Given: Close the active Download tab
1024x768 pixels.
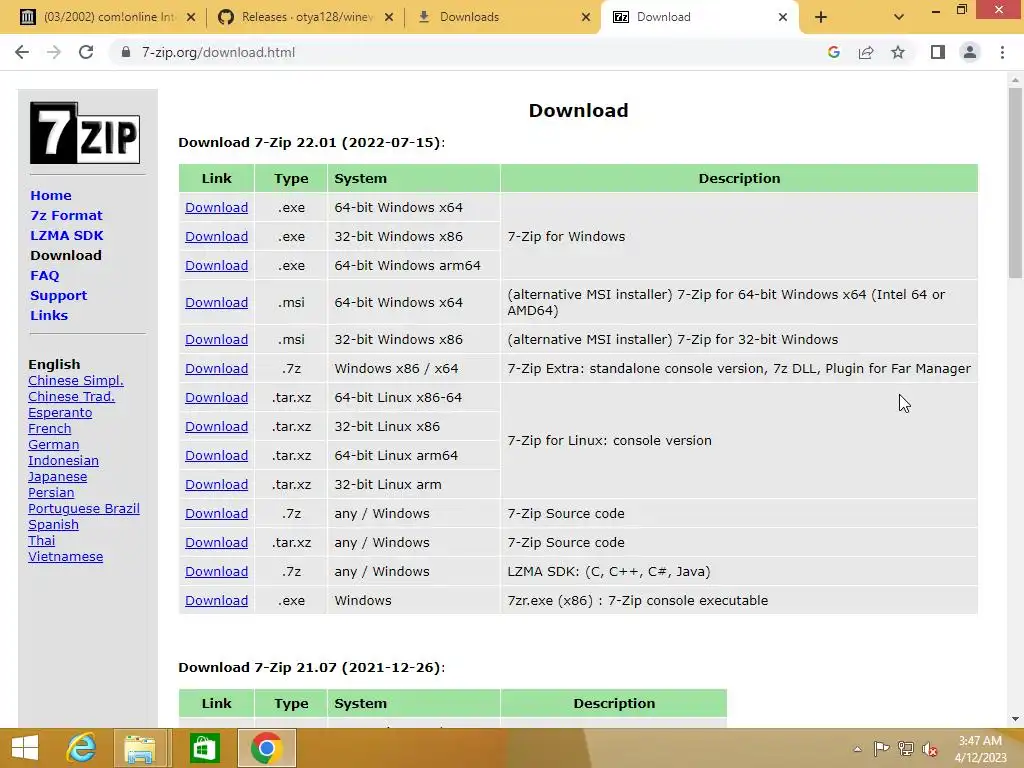Looking at the screenshot, I should (x=783, y=18).
